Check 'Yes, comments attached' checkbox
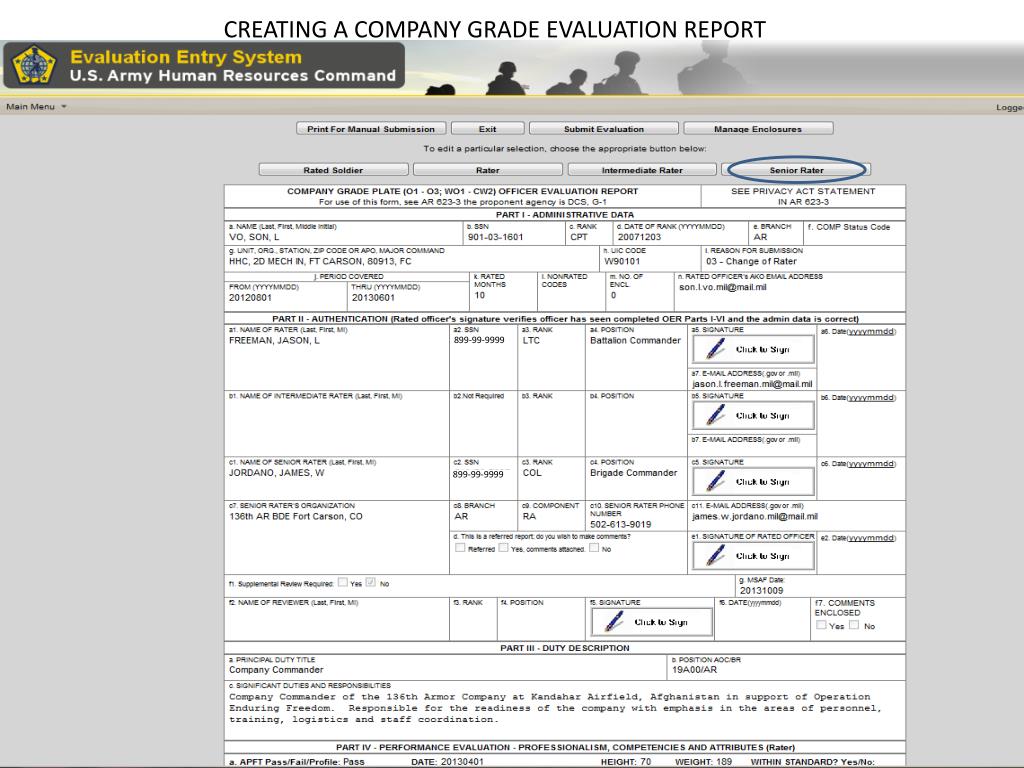The height and width of the screenshot is (768, 1024). pos(504,548)
